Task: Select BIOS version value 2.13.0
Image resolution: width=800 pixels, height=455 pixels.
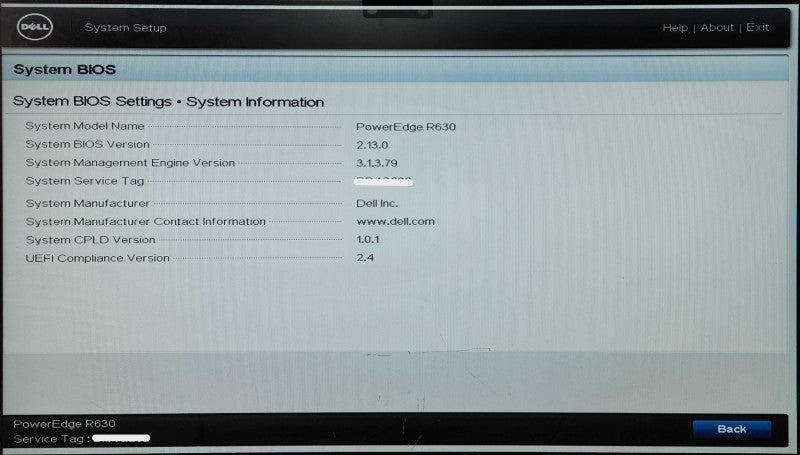Action: tap(372, 145)
